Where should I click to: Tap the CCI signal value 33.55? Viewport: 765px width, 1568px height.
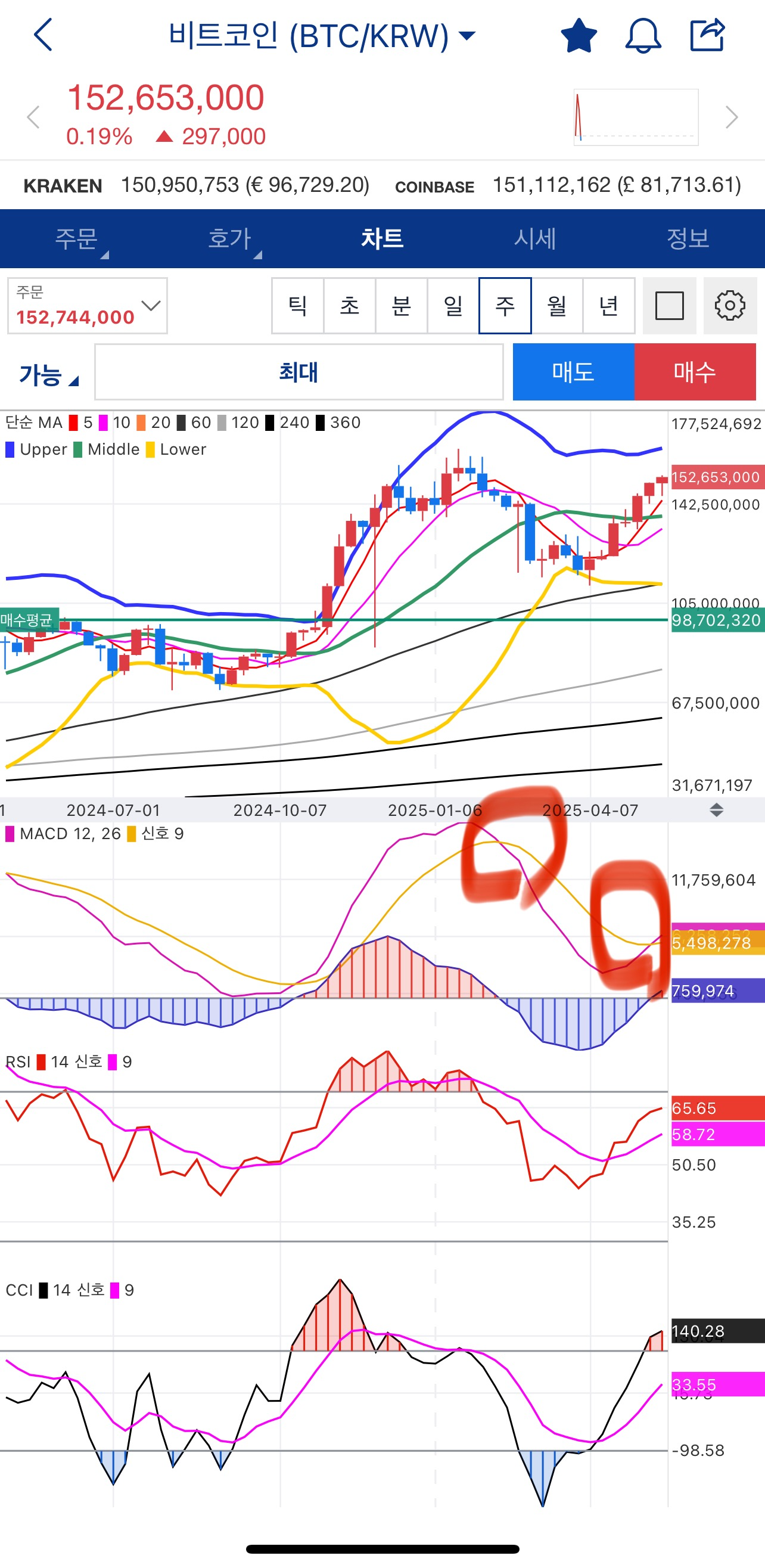pos(717,1385)
